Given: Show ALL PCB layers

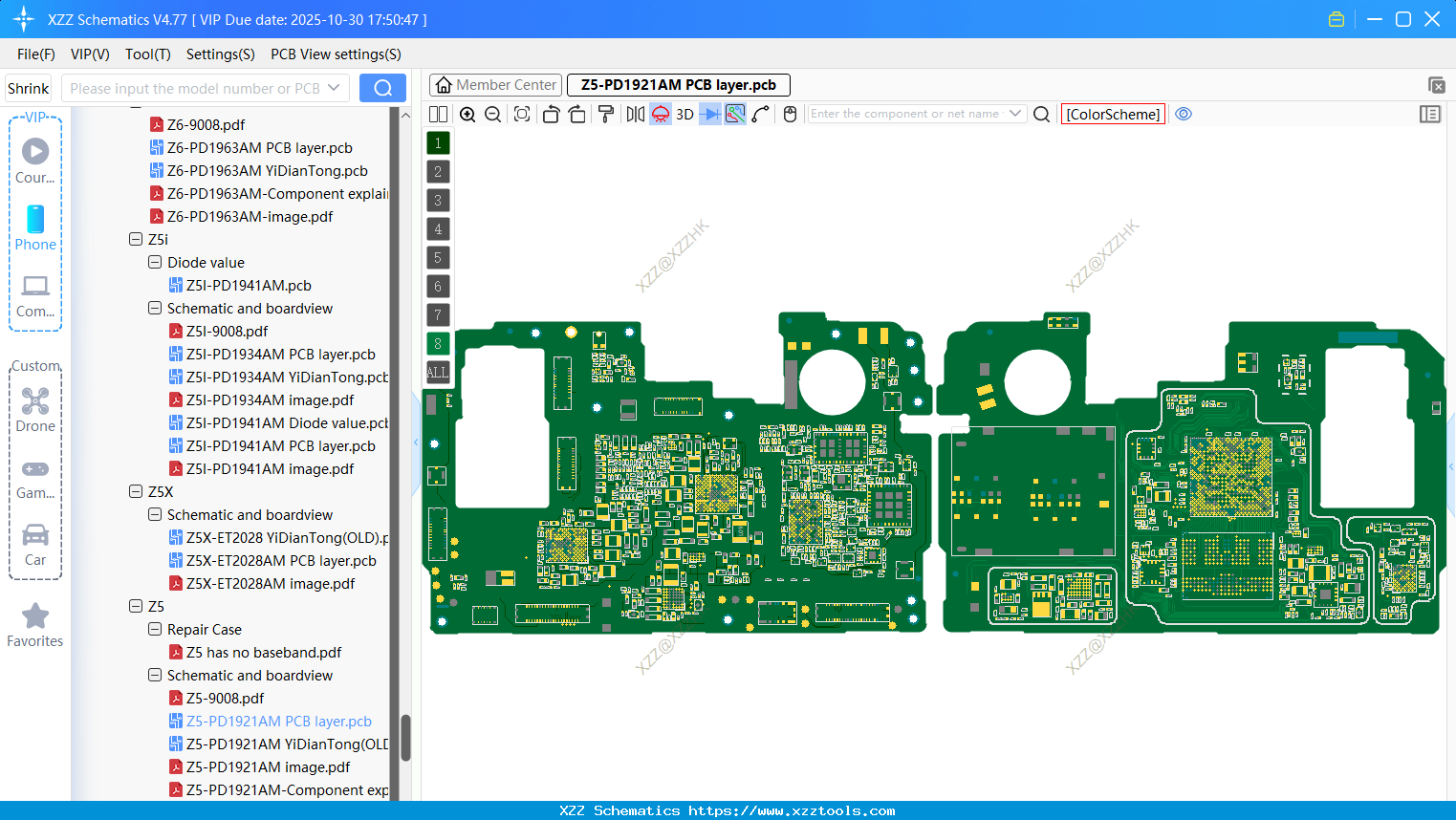Looking at the screenshot, I should (437, 372).
